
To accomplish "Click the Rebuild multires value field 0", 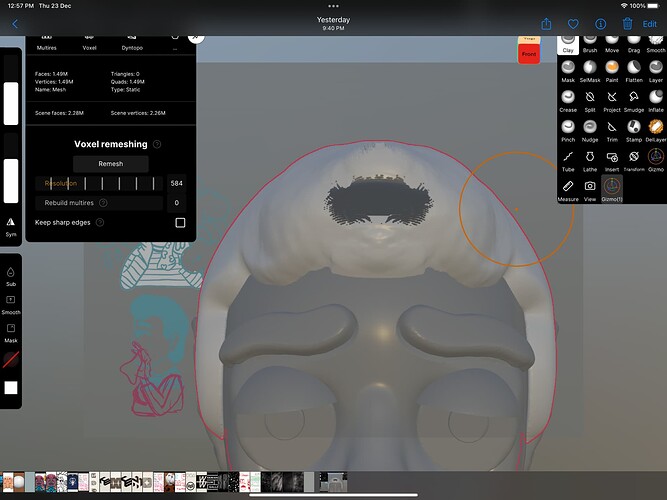I will tap(176, 203).
